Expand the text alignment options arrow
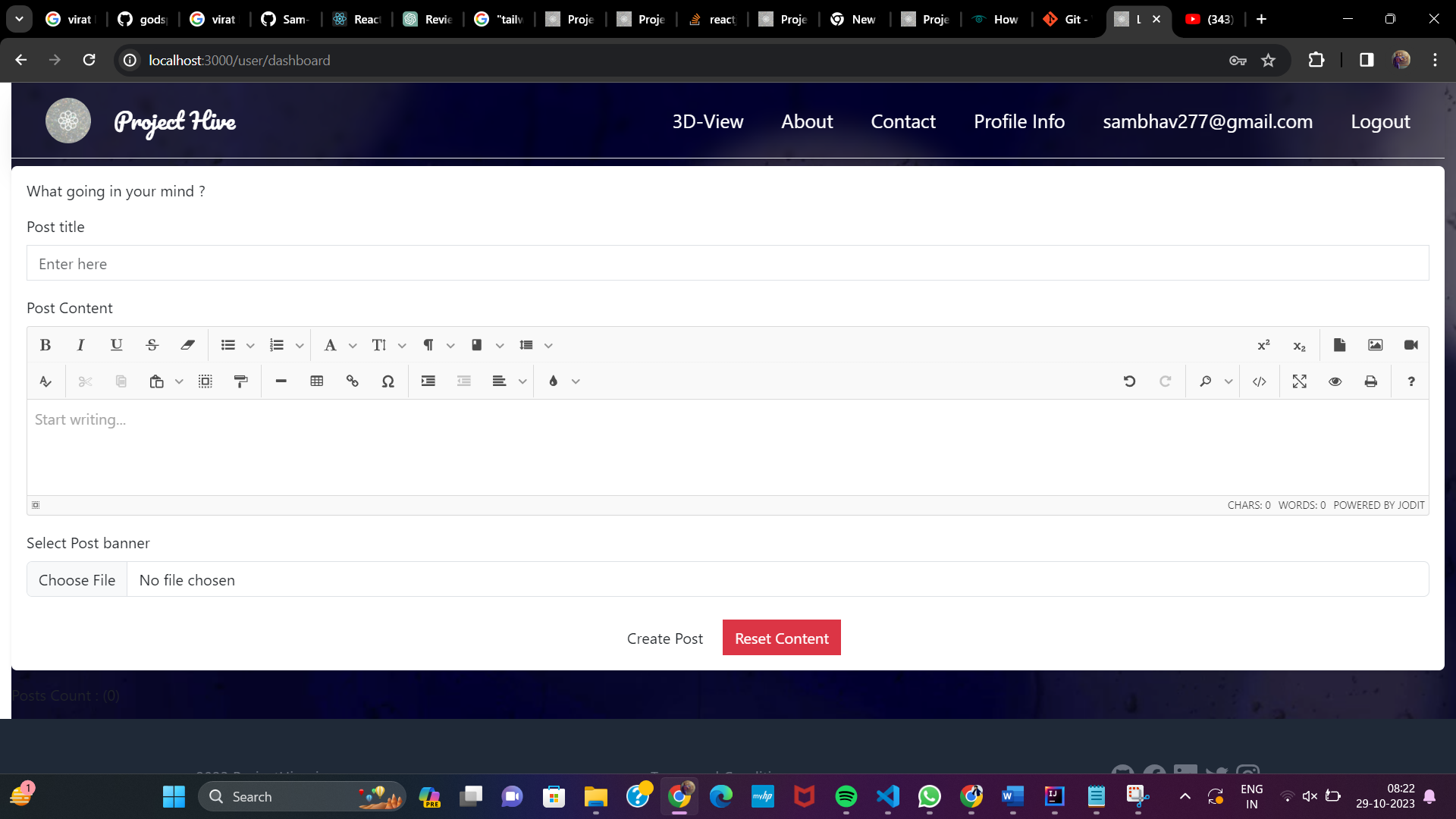 point(522,382)
